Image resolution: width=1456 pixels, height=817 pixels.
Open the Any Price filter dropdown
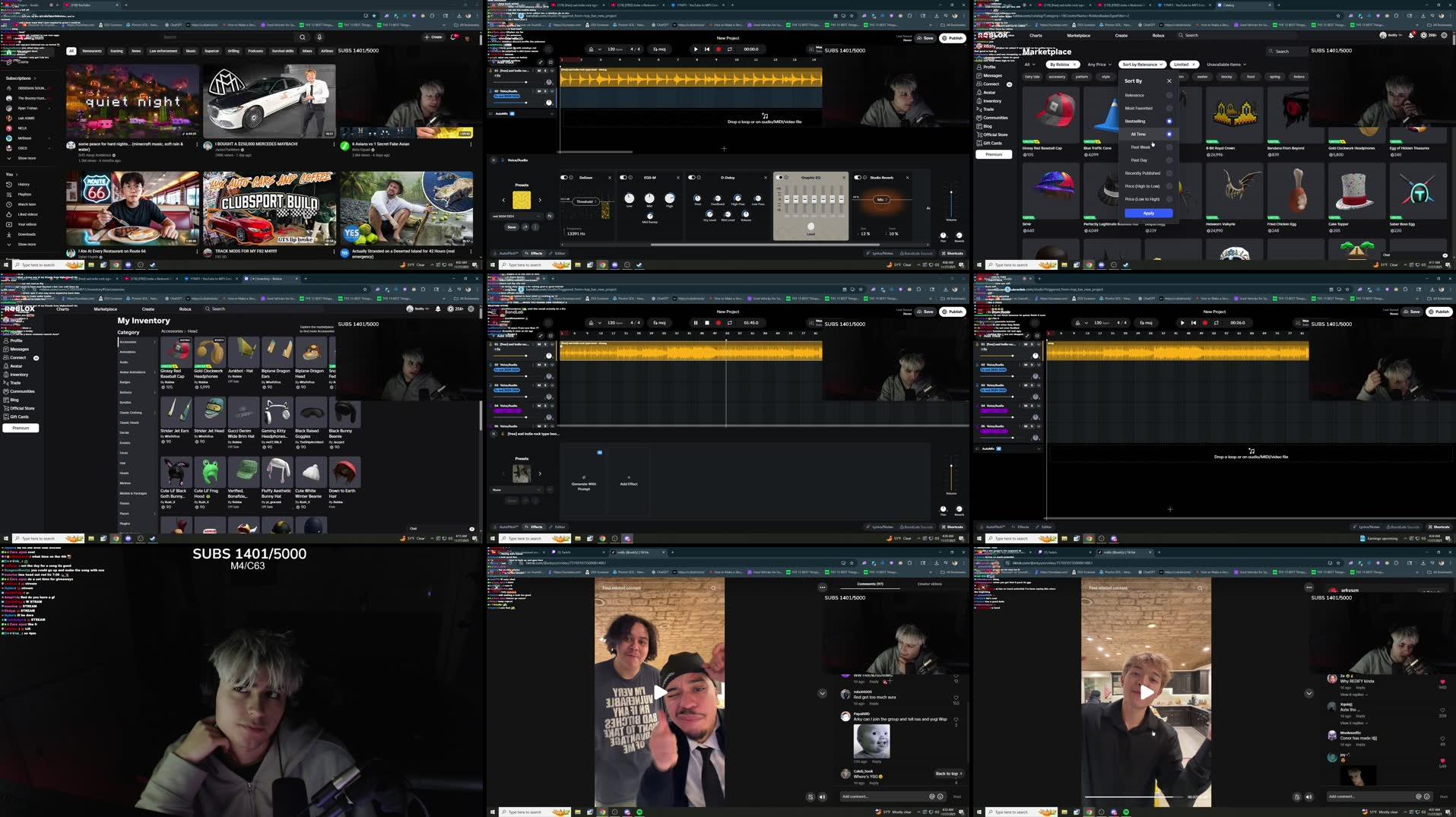[1098, 65]
